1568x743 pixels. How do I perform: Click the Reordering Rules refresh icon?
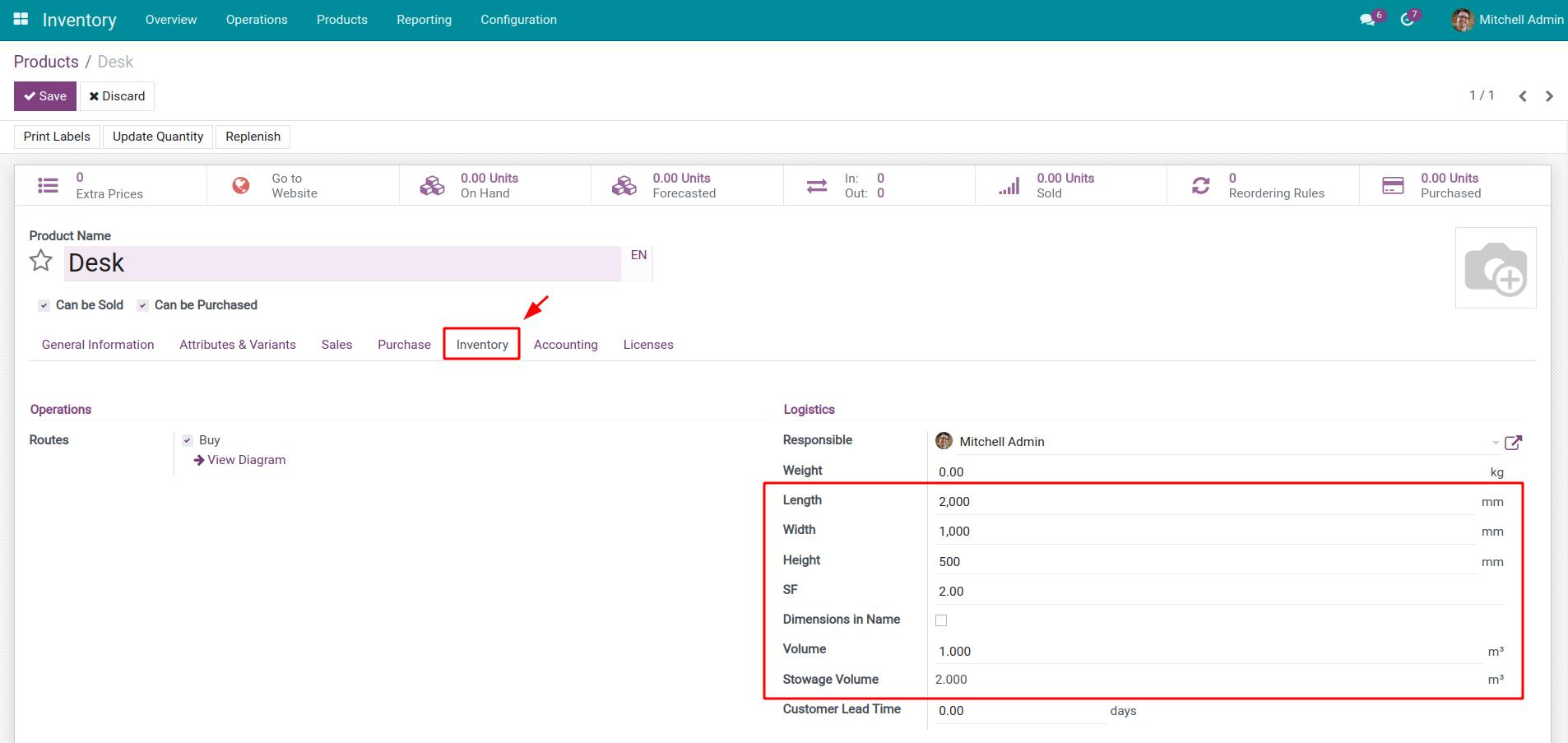point(1202,184)
